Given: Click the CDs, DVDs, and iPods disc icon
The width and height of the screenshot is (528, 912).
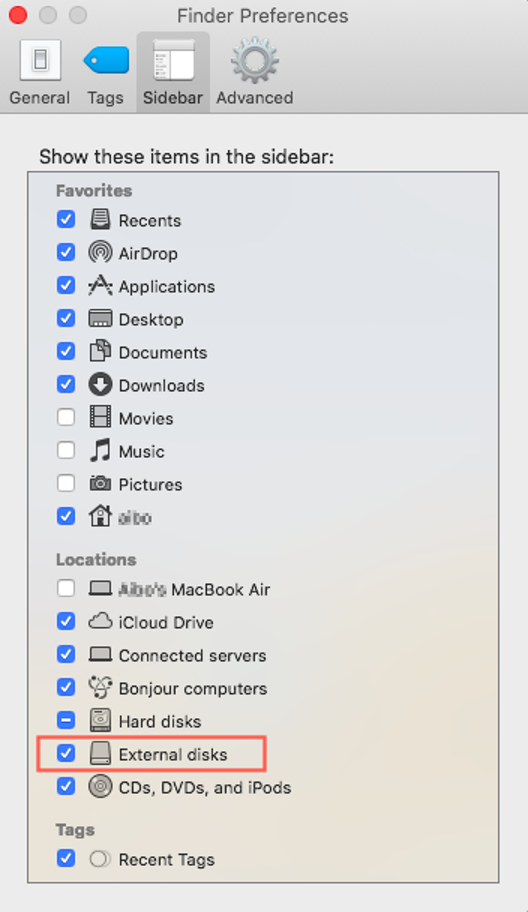Looking at the screenshot, I should tap(100, 786).
